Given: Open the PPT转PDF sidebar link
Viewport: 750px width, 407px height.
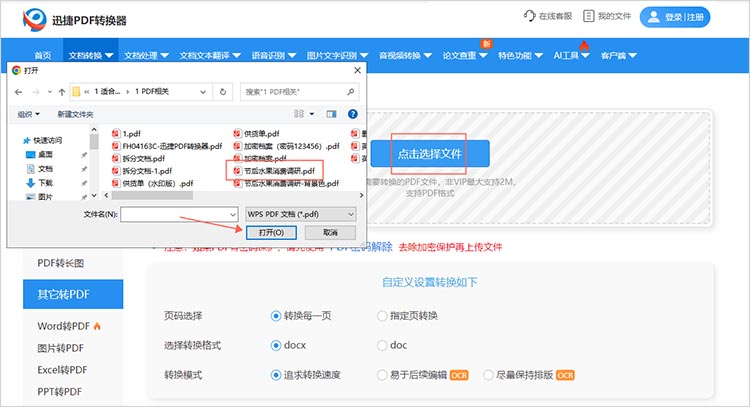Looking at the screenshot, I should [60, 392].
